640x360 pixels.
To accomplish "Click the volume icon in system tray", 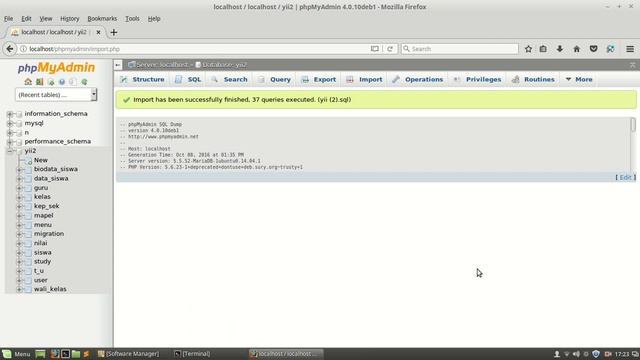I will click(576, 354).
